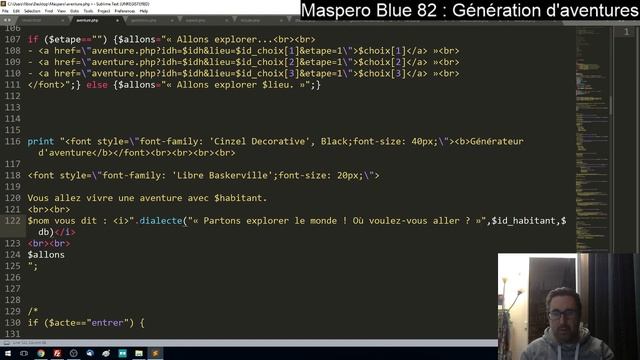Open the Selection menu
The width and height of the screenshot is (640, 360).
click(32, 11)
